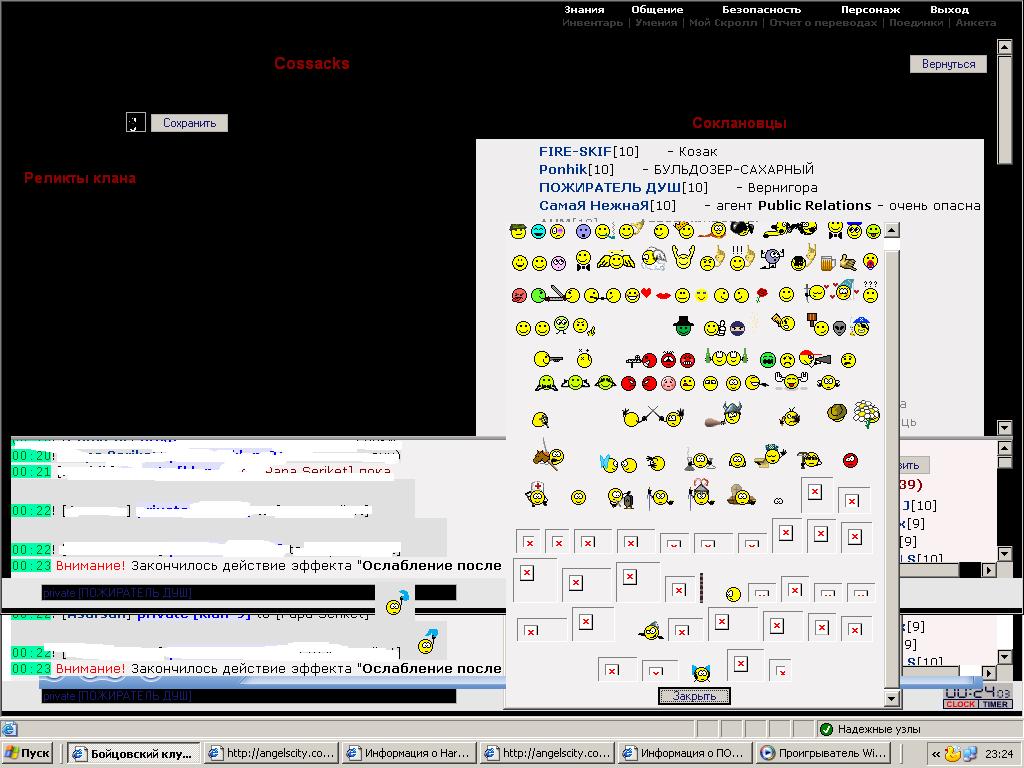Viewport: 1024px width, 768px height.
Task: Pick the red lips kiss emoticon
Action: point(663,296)
